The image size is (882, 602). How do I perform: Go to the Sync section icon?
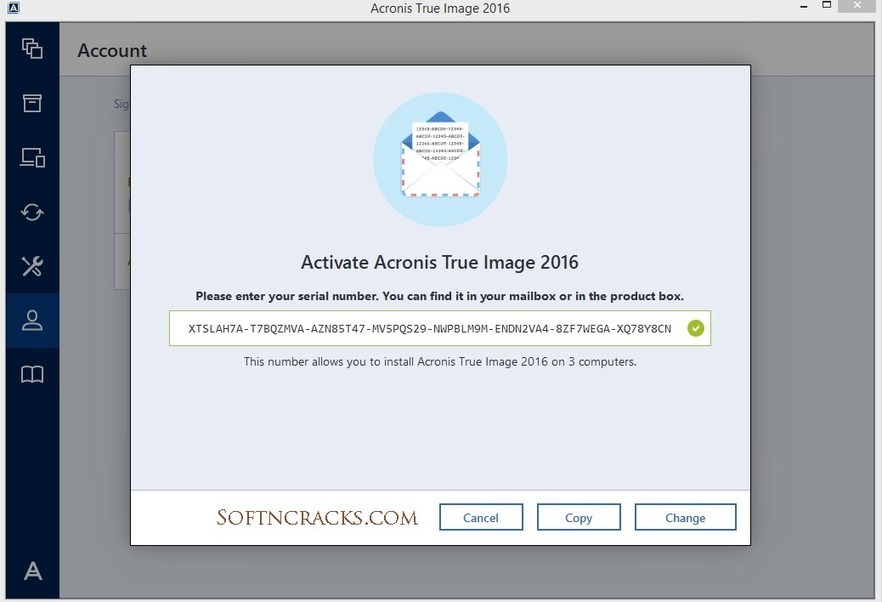(x=32, y=212)
